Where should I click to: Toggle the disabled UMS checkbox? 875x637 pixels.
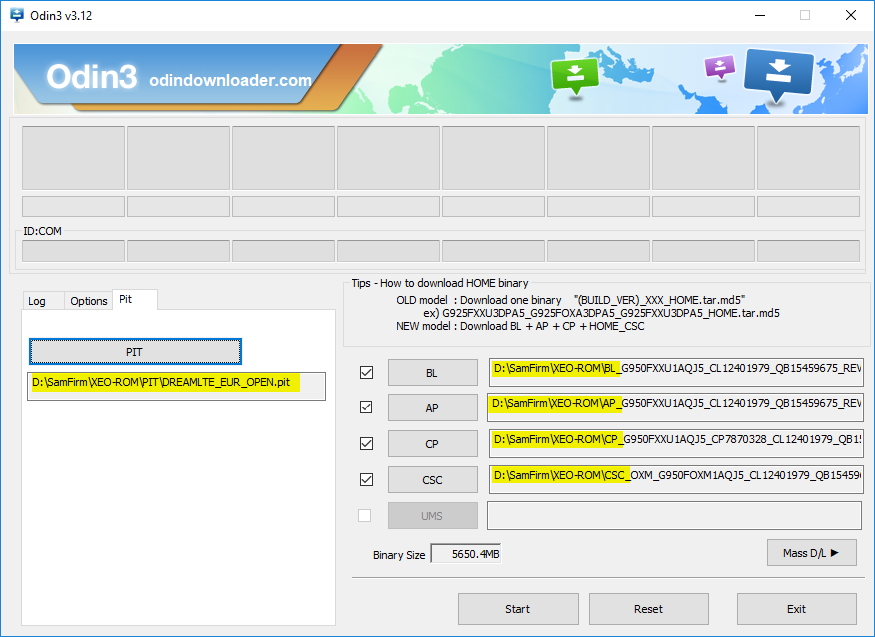click(364, 515)
